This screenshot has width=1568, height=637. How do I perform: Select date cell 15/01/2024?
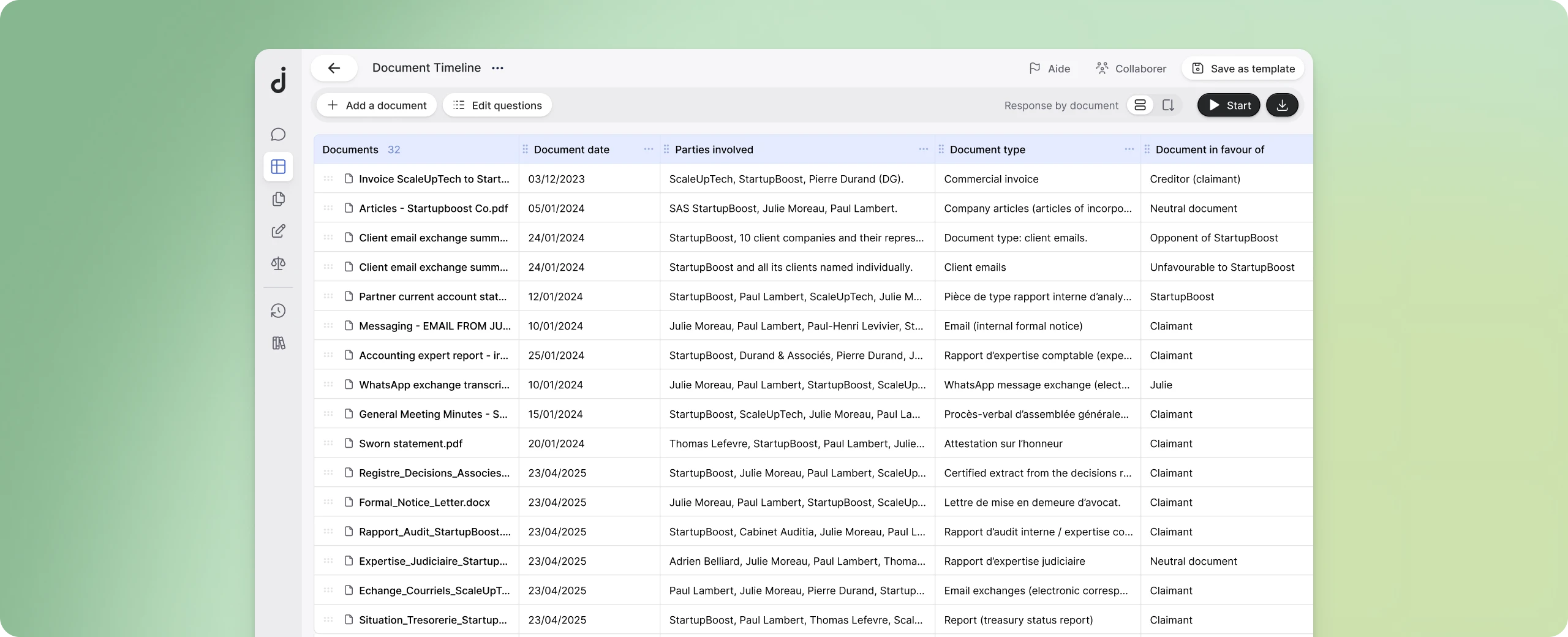pyautogui.click(x=589, y=414)
